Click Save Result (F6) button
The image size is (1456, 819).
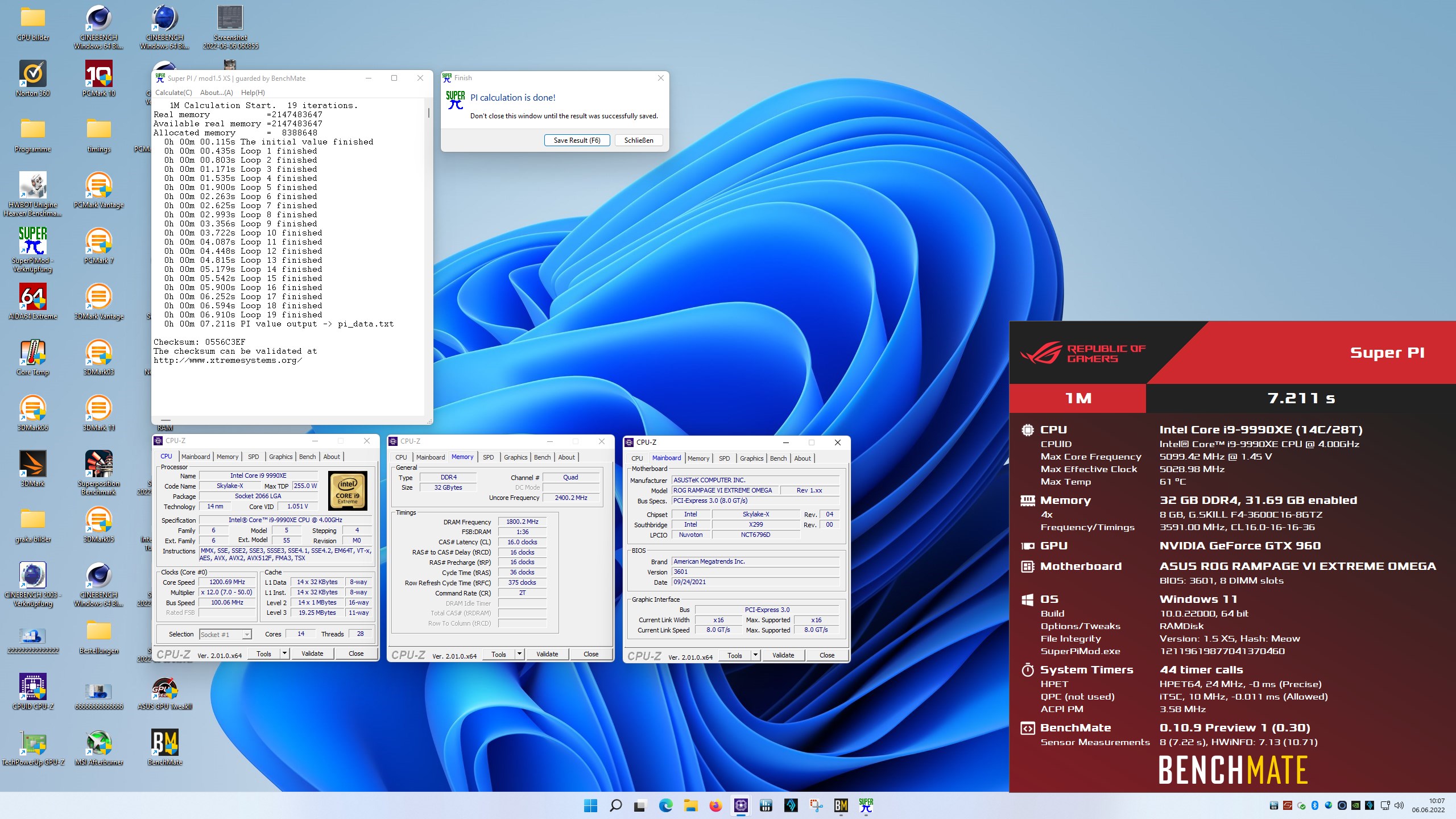(577, 140)
